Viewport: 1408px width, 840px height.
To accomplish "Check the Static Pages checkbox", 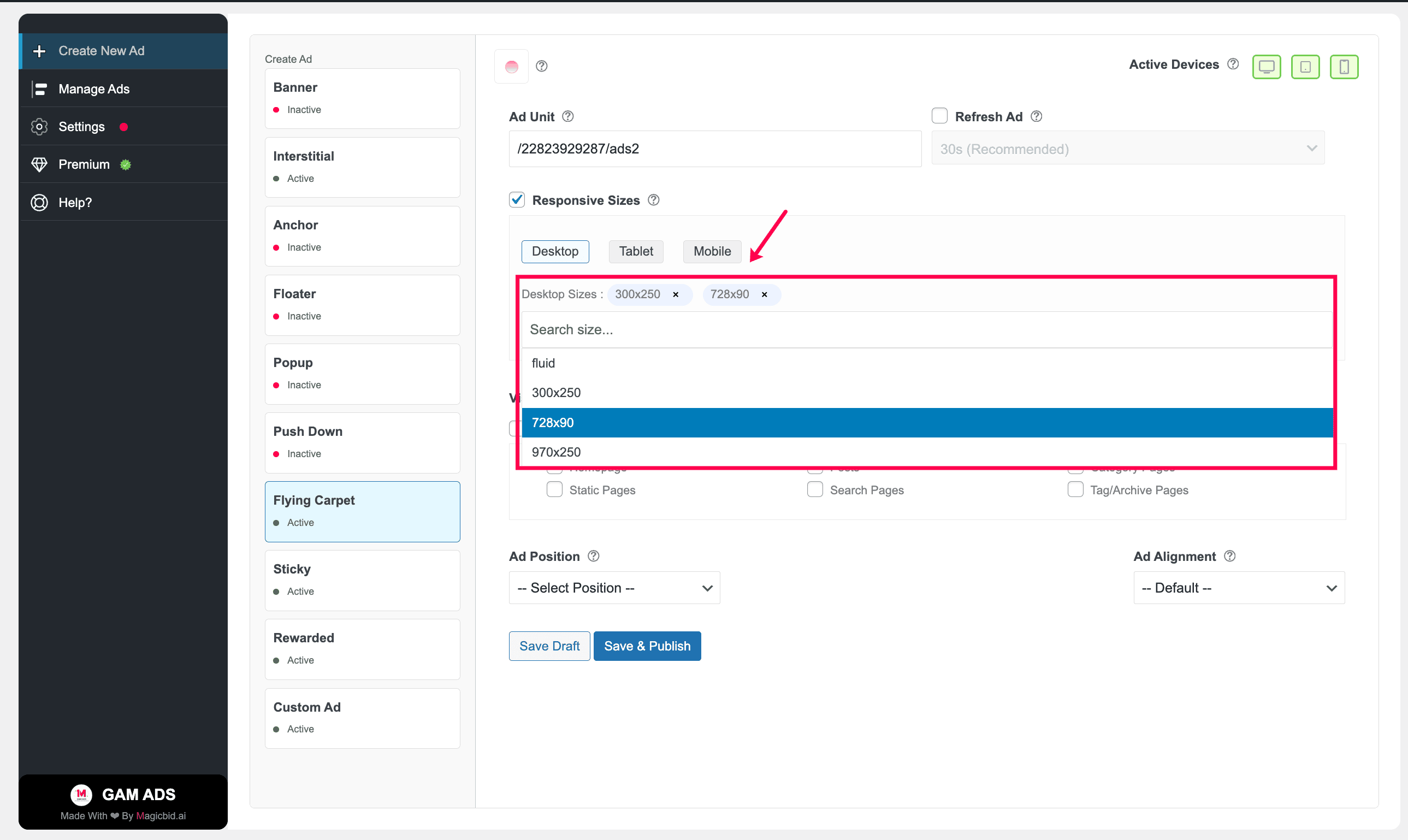I will 554,489.
